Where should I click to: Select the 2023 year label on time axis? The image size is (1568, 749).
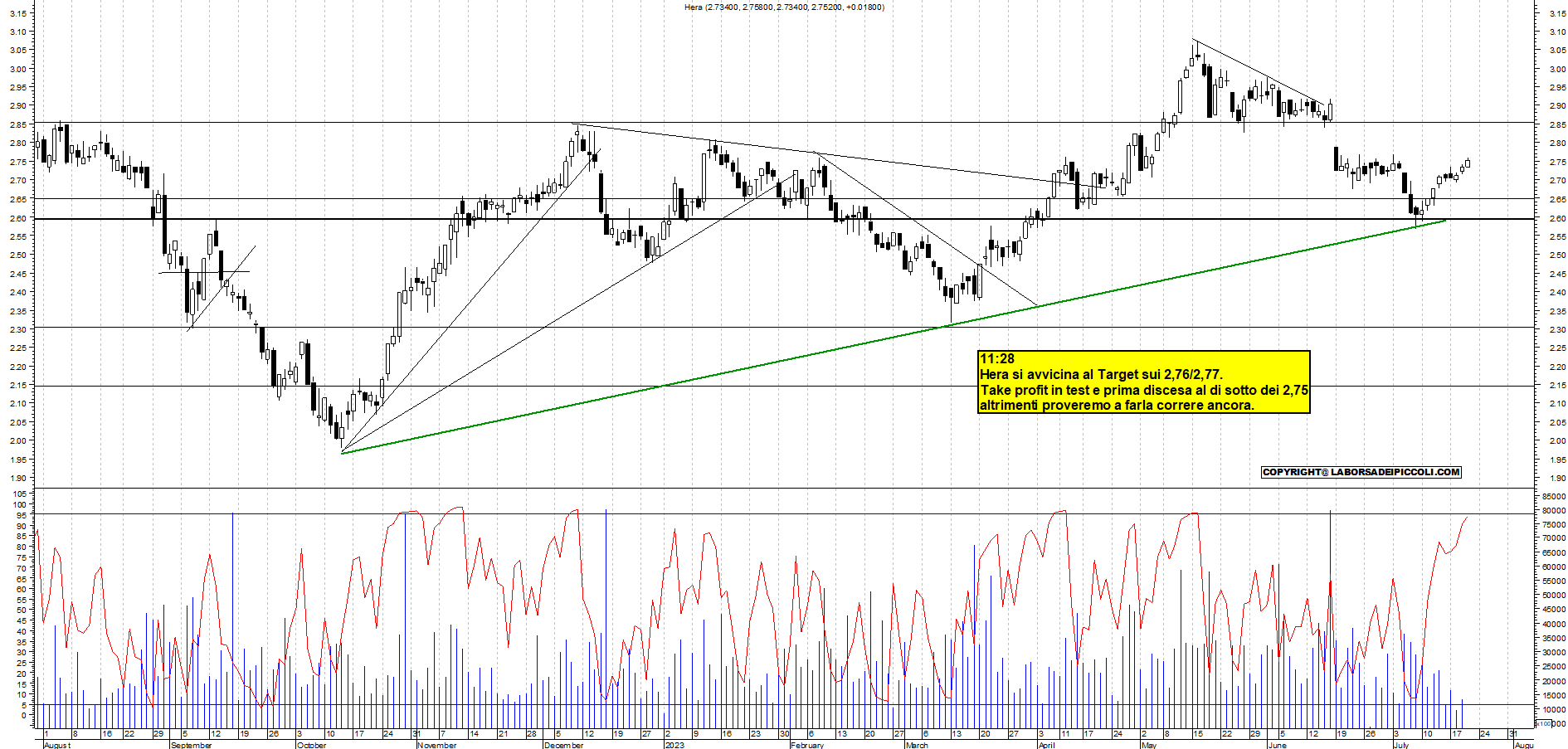click(x=674, y=745)
